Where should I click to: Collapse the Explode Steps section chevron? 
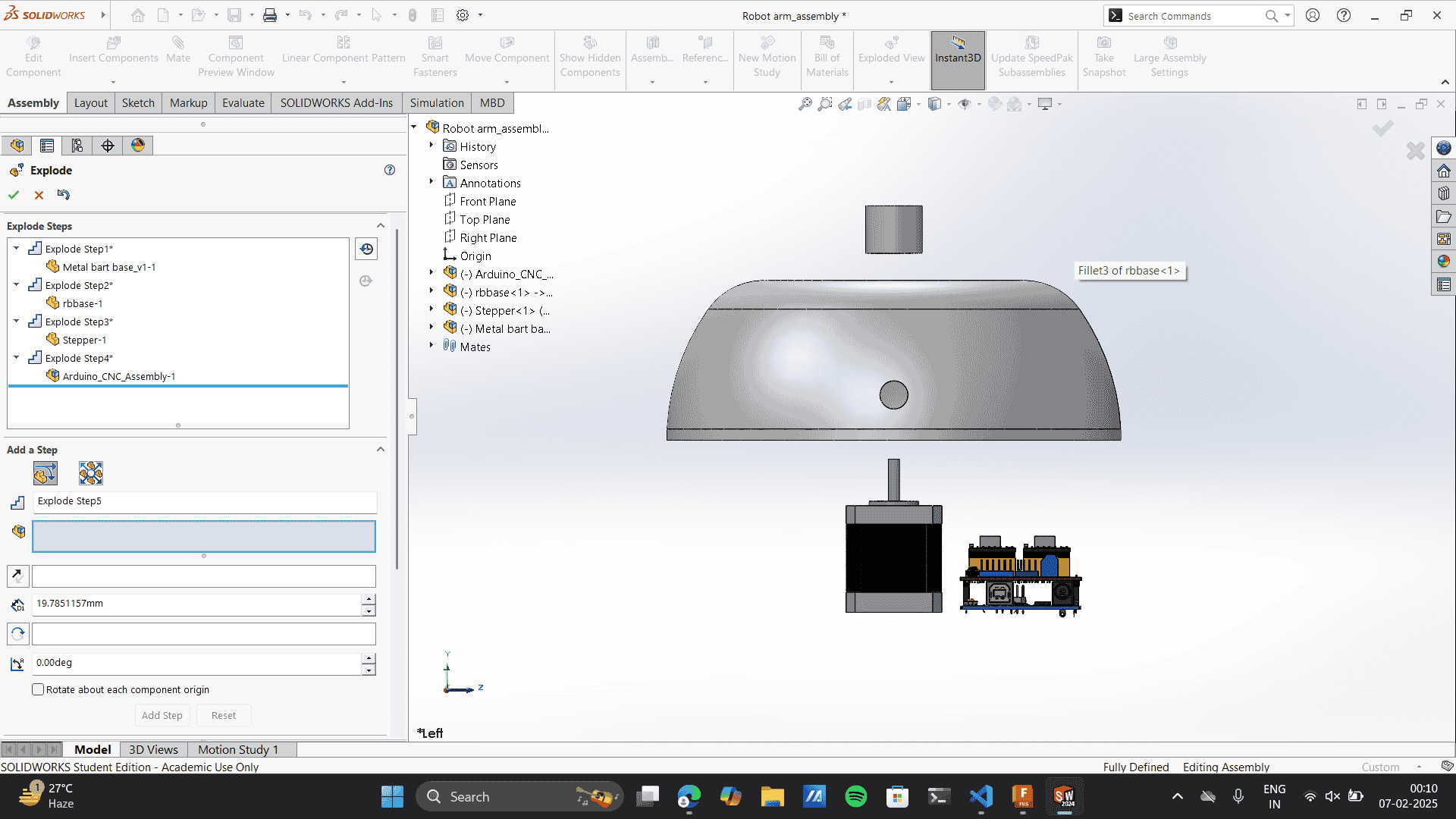tap(381, 226)
